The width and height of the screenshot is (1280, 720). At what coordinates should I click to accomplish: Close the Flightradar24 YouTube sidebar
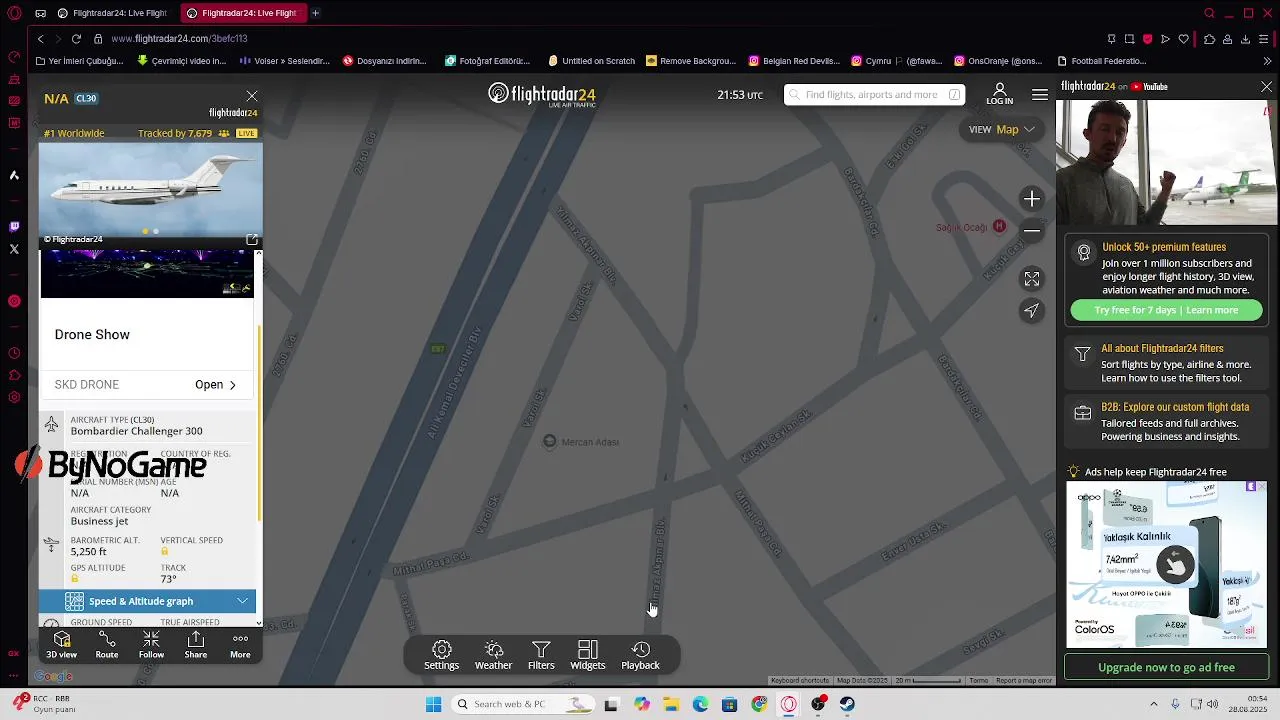1266,87
